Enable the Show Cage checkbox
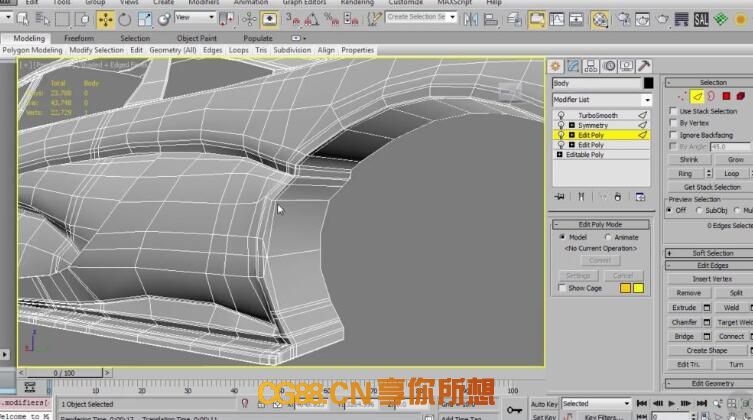 click(x=562, y=288)
